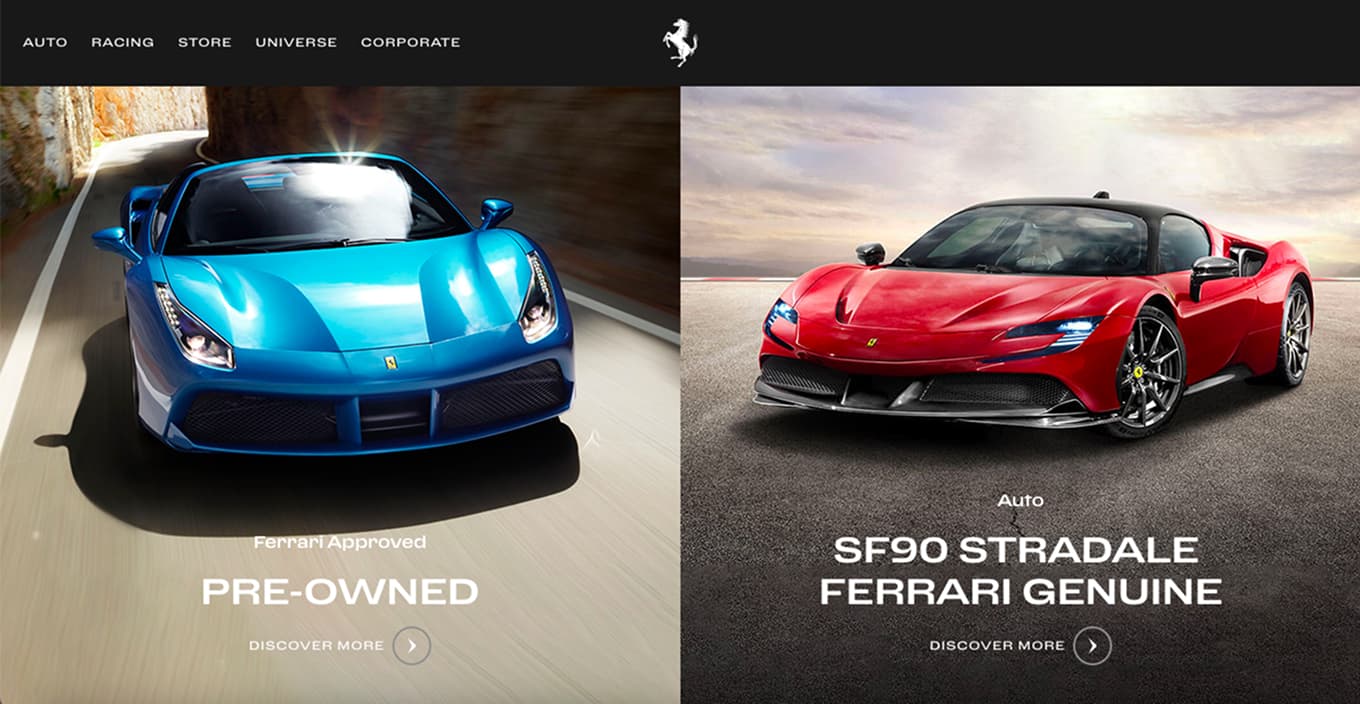Click the Ferrari prancing horse logo
Image resolution: width=1360 pixels, height=704 pixels.
point(680,43)
